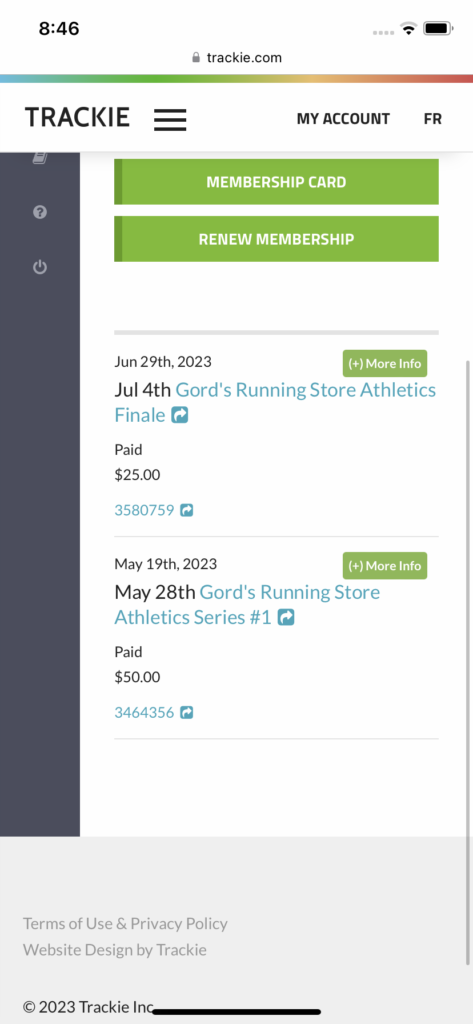Open MY ACCOUNT menu item
This screenshot has height=1024, width=473.
tap(343, 119)
